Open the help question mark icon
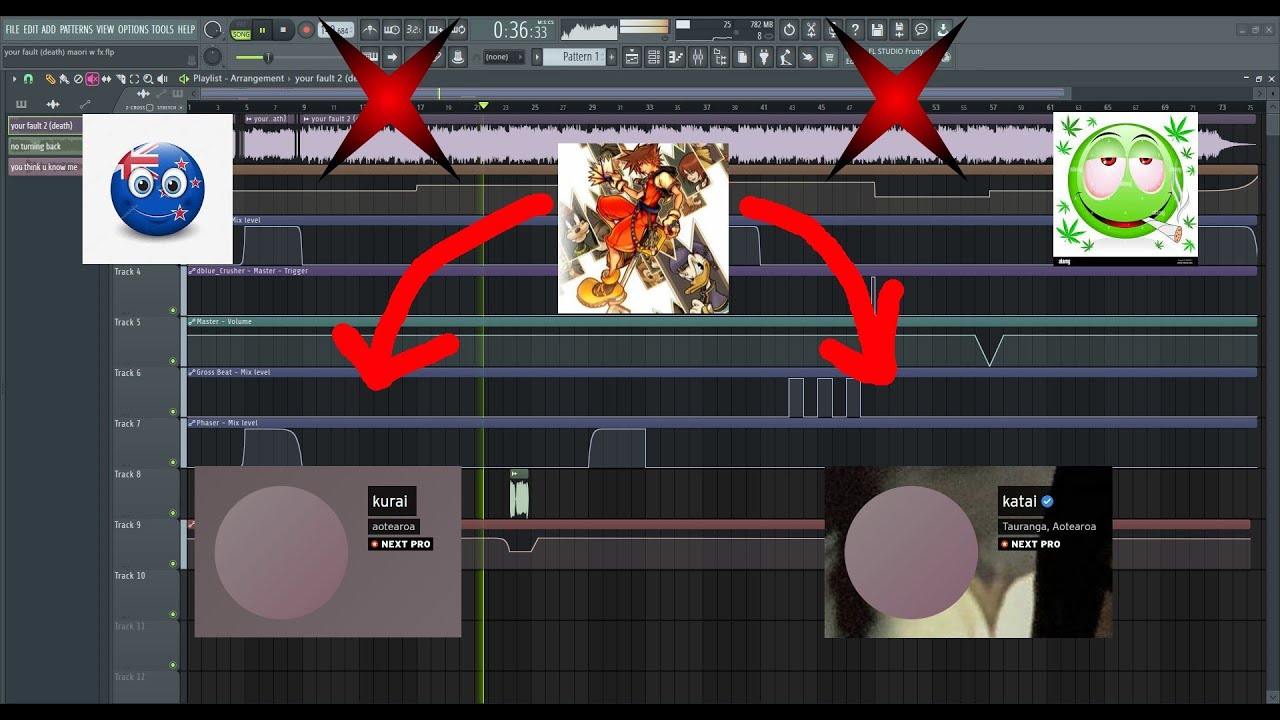 855,30
